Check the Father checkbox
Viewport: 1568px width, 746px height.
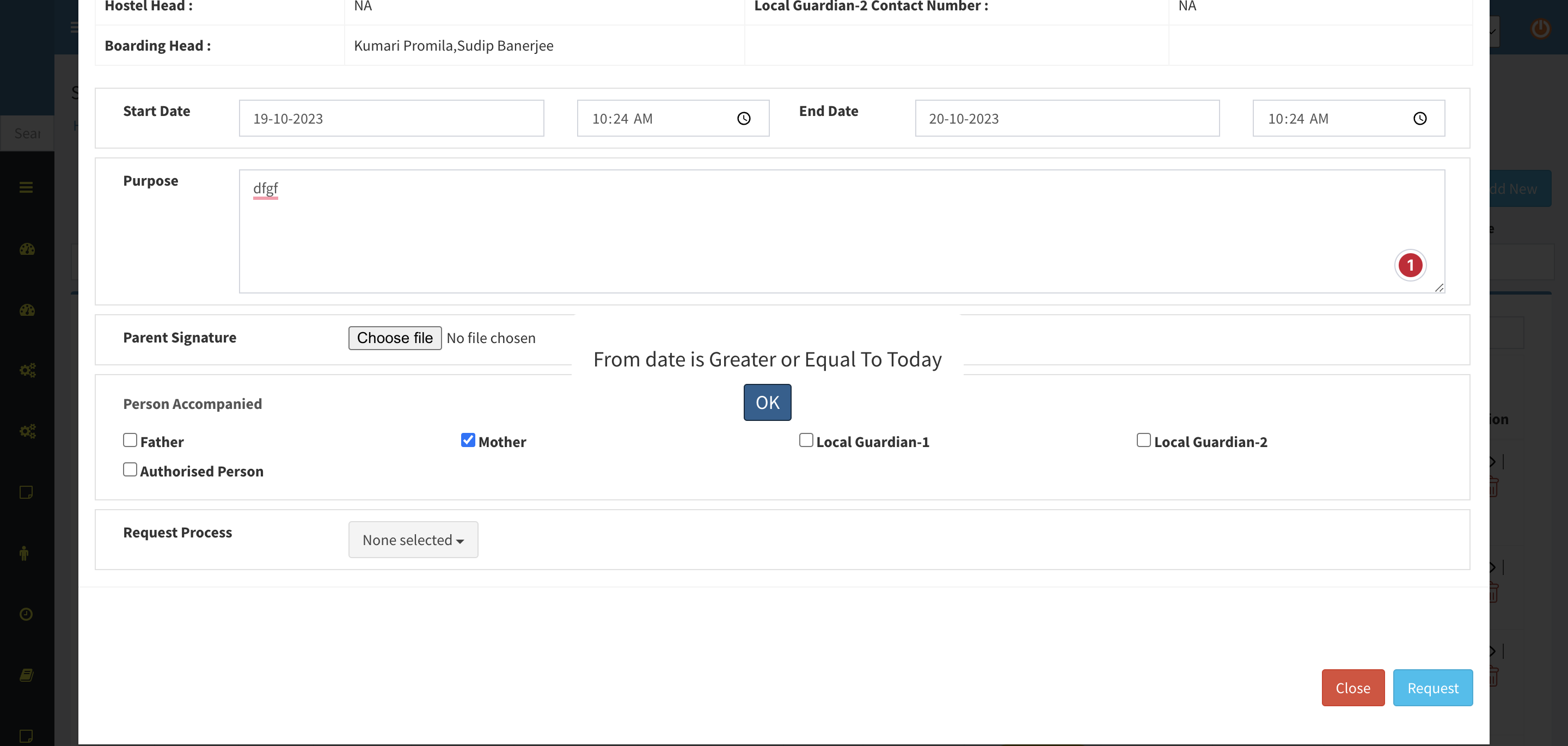point(130,439)
